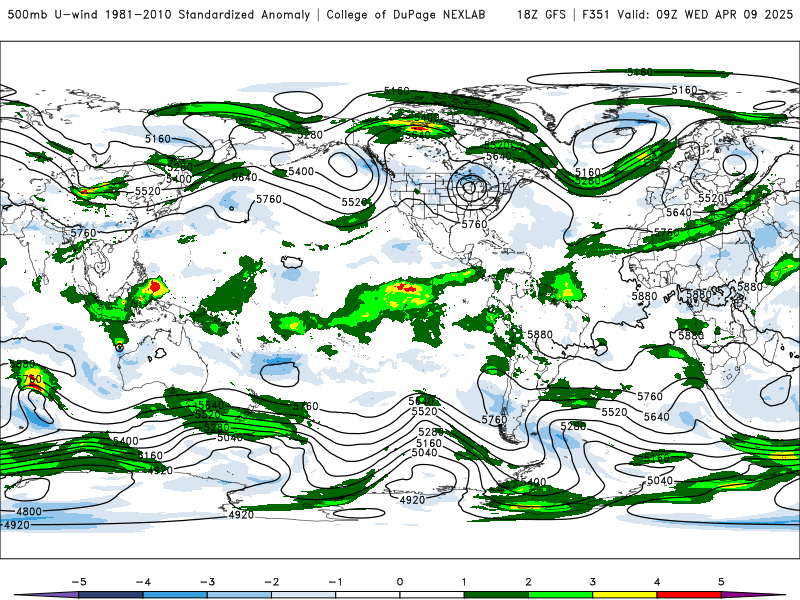Click the 'F351 Valid: 09Z WED APR 09 2025' text
The image size is (800, 600).
(x=687, y=15)
